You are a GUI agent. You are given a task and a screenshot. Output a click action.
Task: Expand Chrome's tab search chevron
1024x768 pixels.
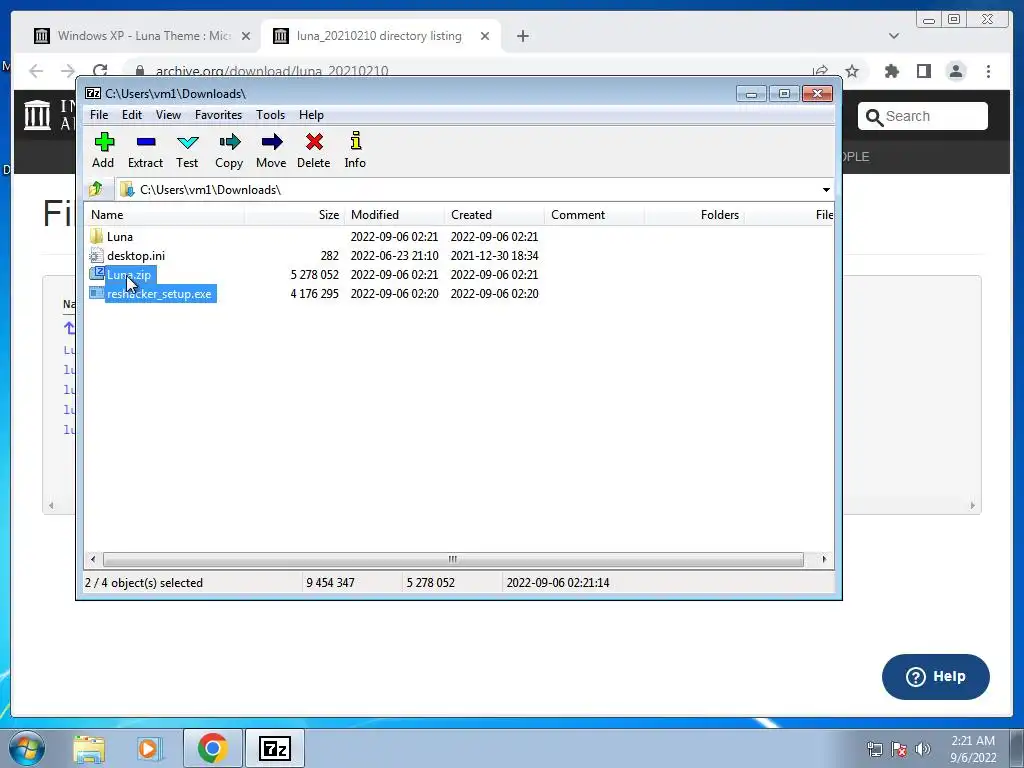pos(894,36)
